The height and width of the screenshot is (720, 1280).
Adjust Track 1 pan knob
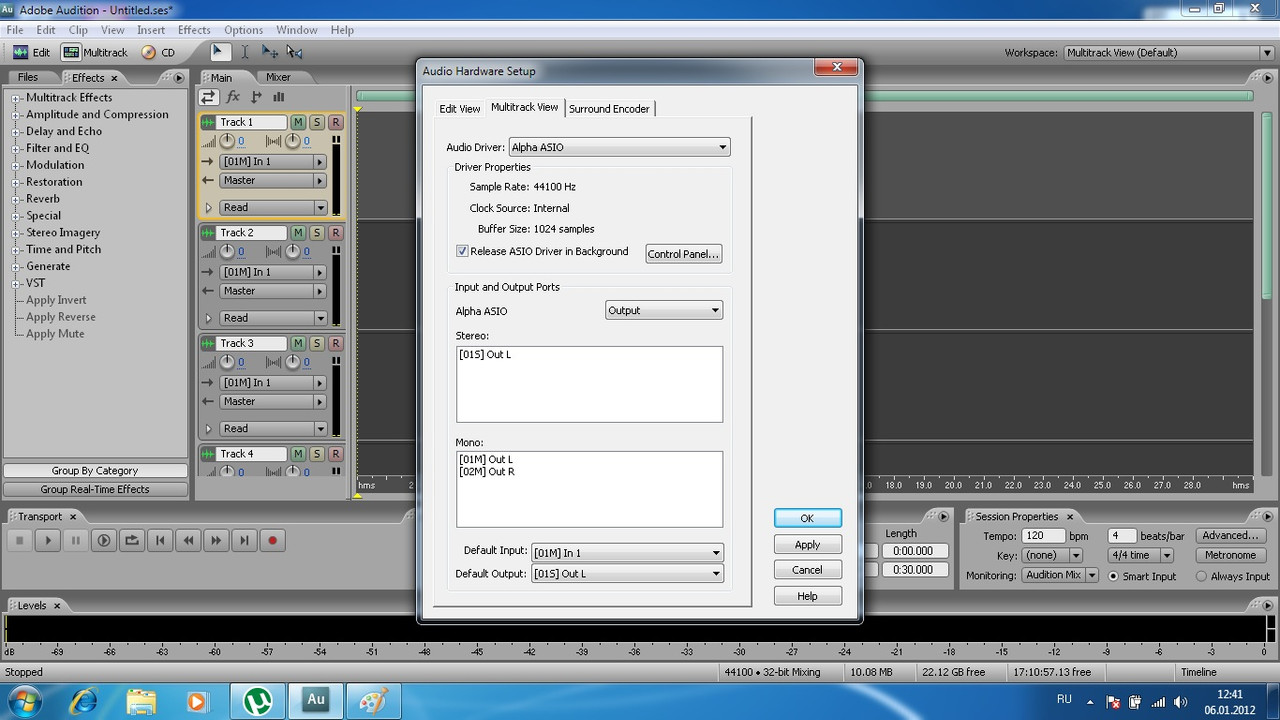coord(292,141)
